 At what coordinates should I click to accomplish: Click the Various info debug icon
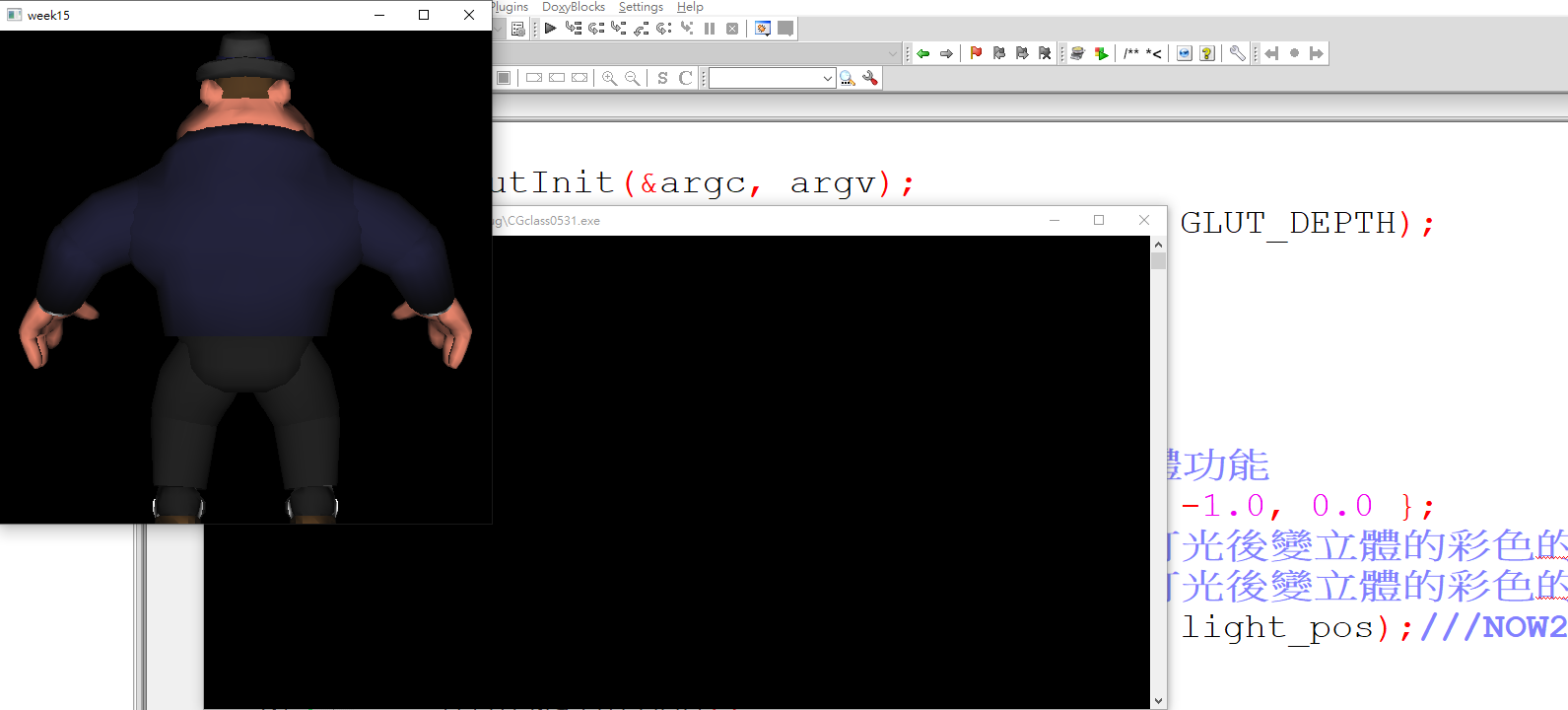785,29
